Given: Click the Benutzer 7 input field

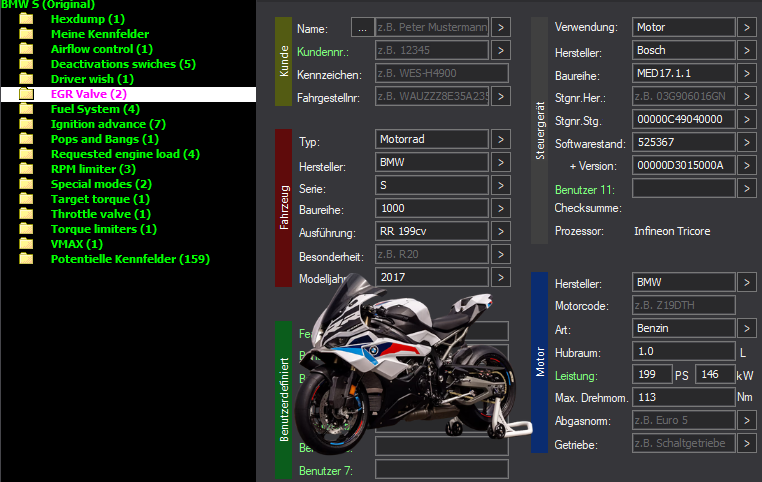Looking at the screenshot, I should pyautogui.click(x=442, y=469).
